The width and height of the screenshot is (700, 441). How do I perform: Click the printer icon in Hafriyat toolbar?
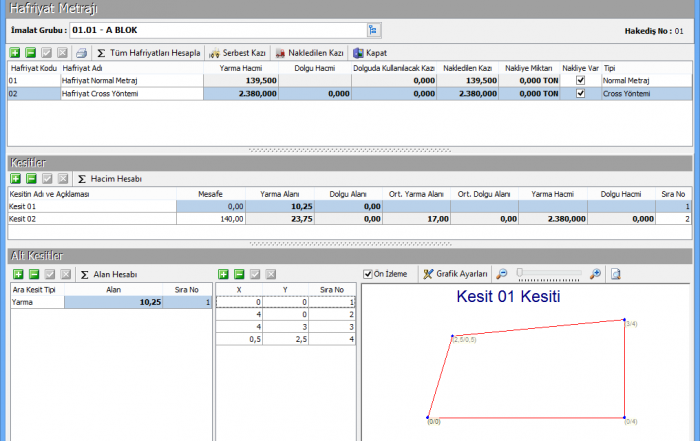82,52
